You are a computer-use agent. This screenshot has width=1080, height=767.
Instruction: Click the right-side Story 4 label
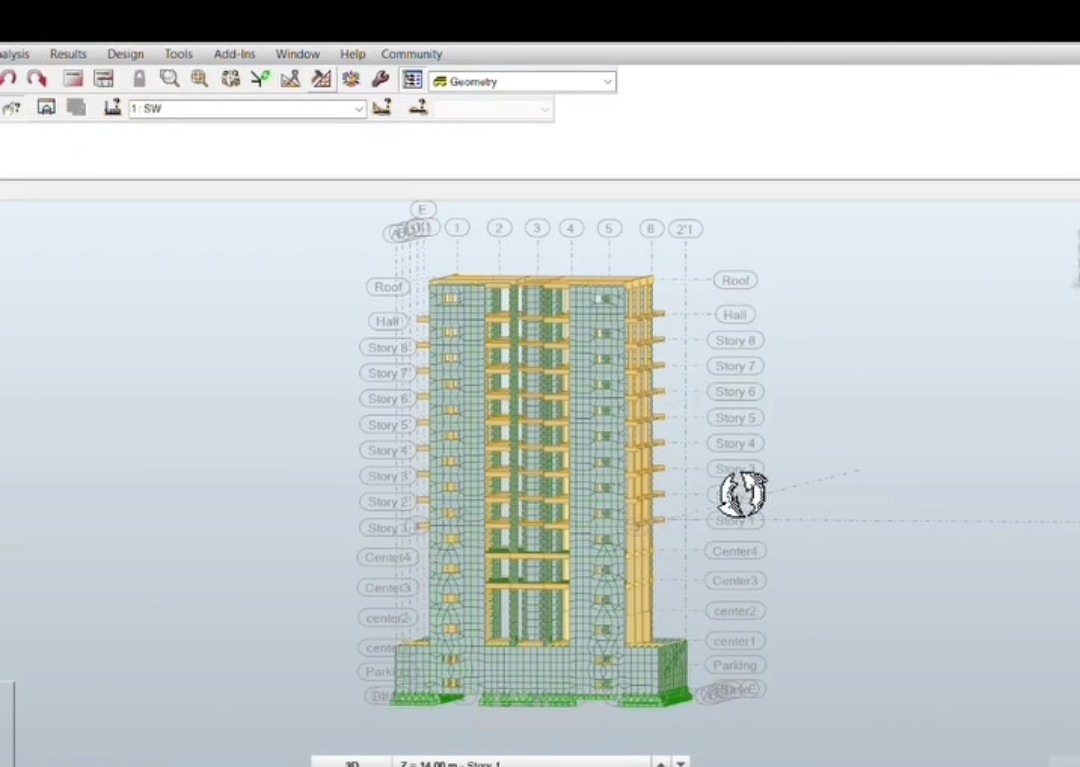click(x=736, y=443)
